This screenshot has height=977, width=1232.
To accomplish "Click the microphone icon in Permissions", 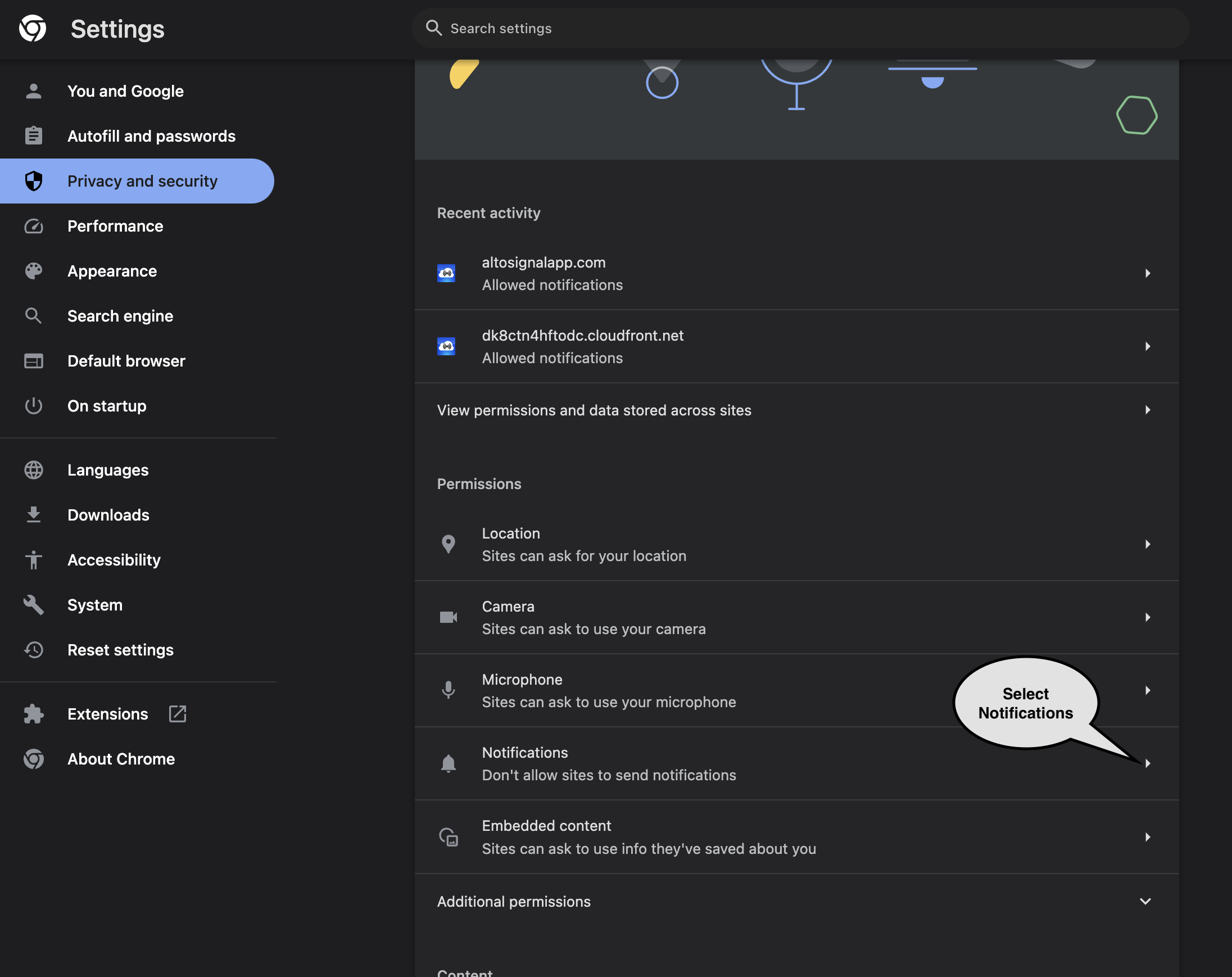I will click(x=448, y=690).
